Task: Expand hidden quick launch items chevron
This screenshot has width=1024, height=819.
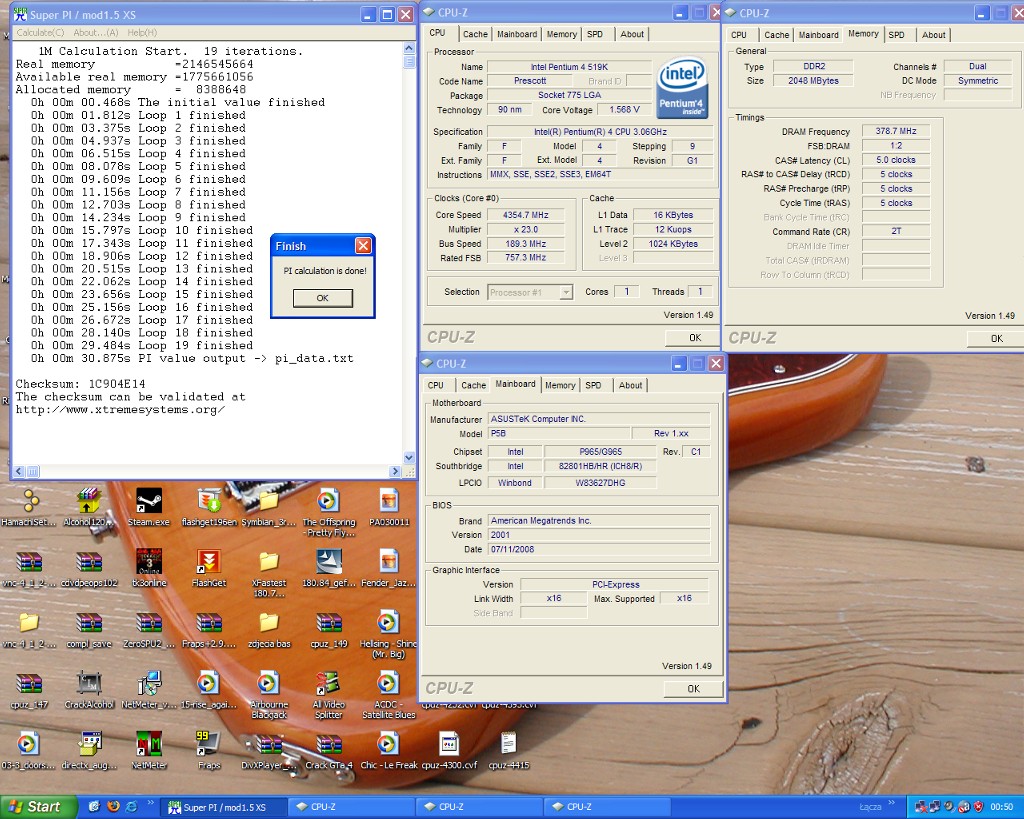Action: point(151,802)
